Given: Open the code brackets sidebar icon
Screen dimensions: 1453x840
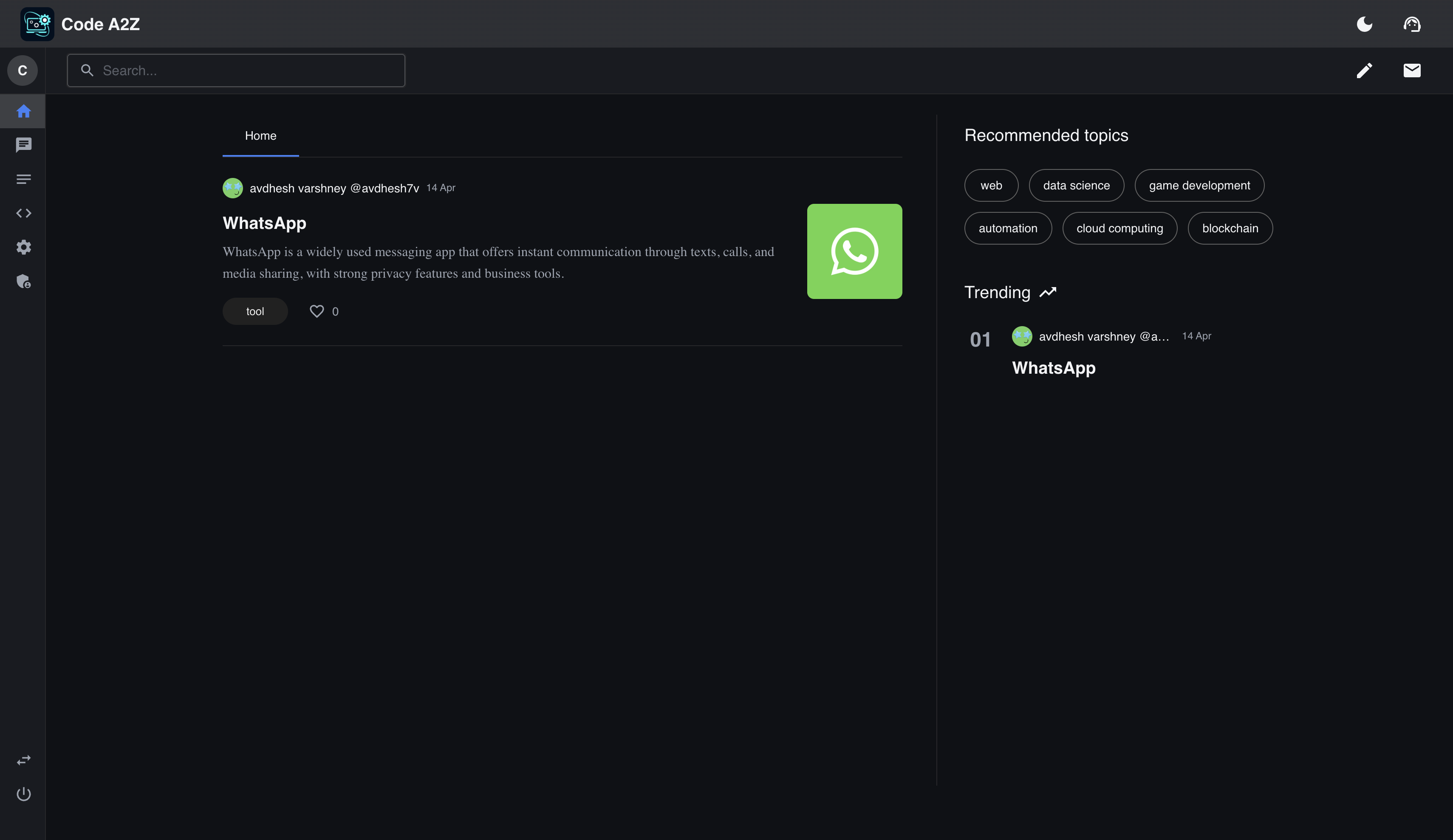Looking at the screenshot, I should tap(23, 213).
